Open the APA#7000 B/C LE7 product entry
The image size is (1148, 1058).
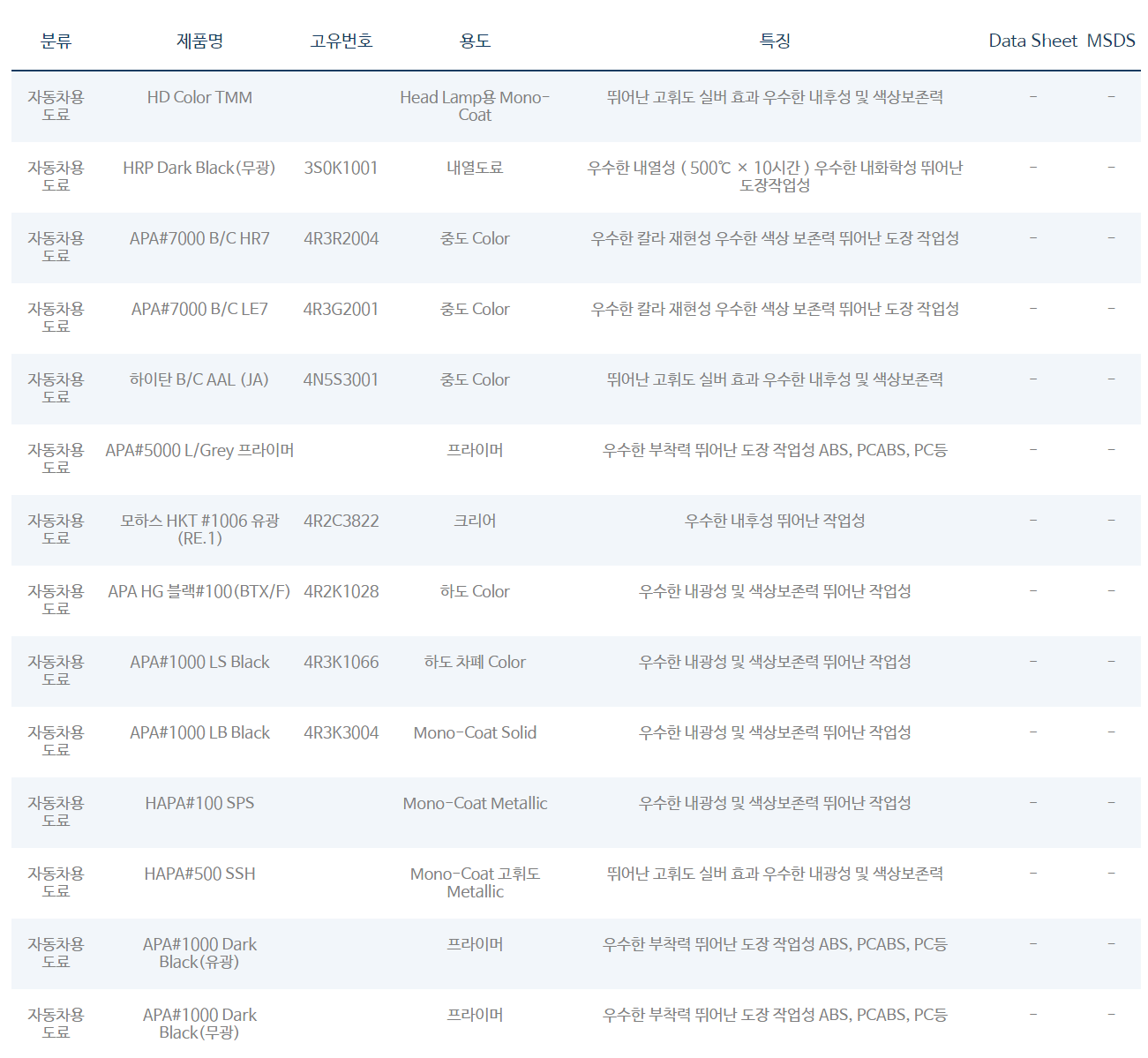(199, 309)
